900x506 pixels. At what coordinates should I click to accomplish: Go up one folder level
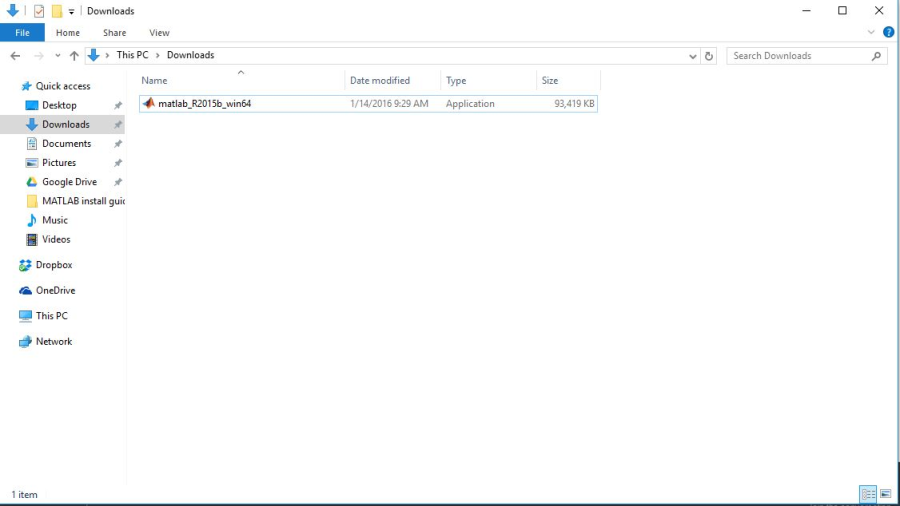[x=74, y=56]
